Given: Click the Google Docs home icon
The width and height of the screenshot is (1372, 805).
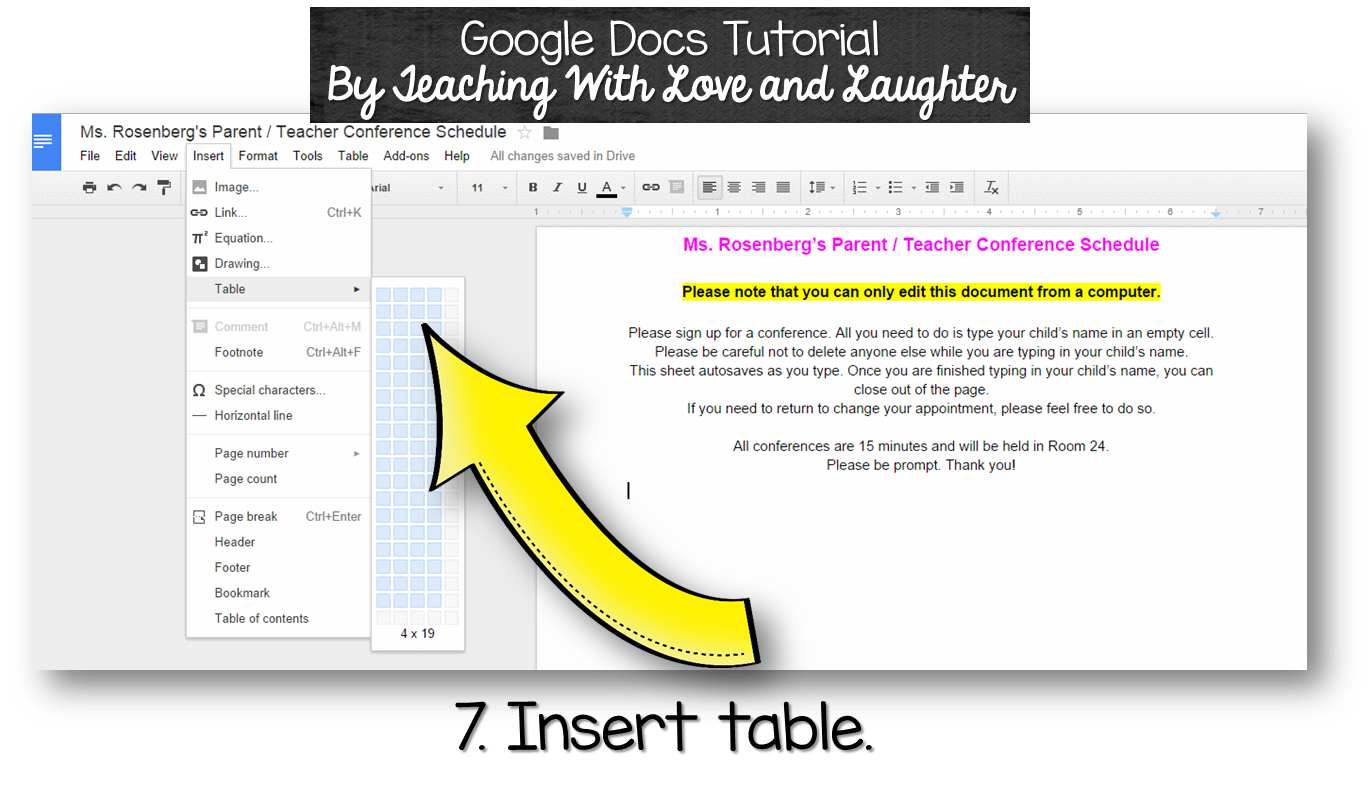Looking at the screenshot, I should [46, 141].
